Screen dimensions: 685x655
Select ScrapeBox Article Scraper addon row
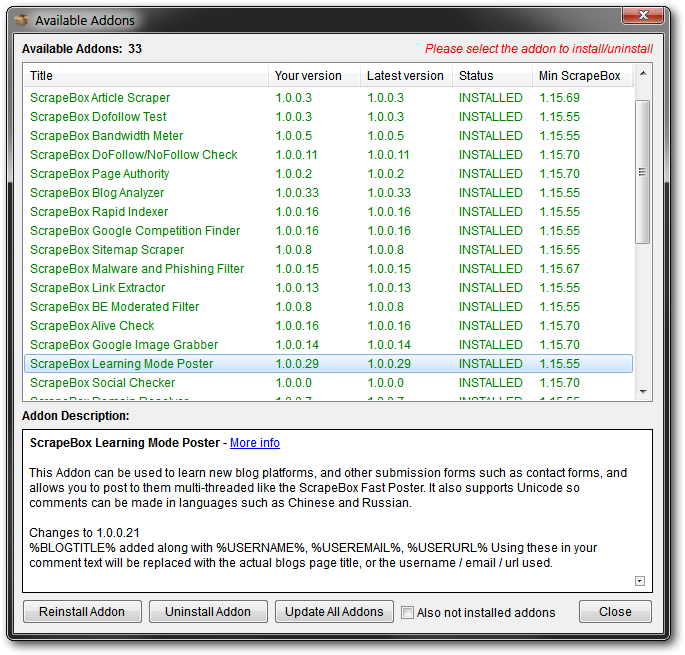(x=100, y=98)
